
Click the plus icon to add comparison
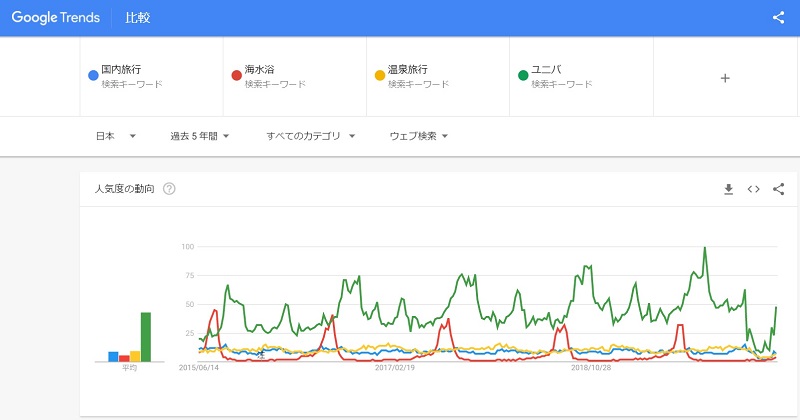click(x=725, y=78)
